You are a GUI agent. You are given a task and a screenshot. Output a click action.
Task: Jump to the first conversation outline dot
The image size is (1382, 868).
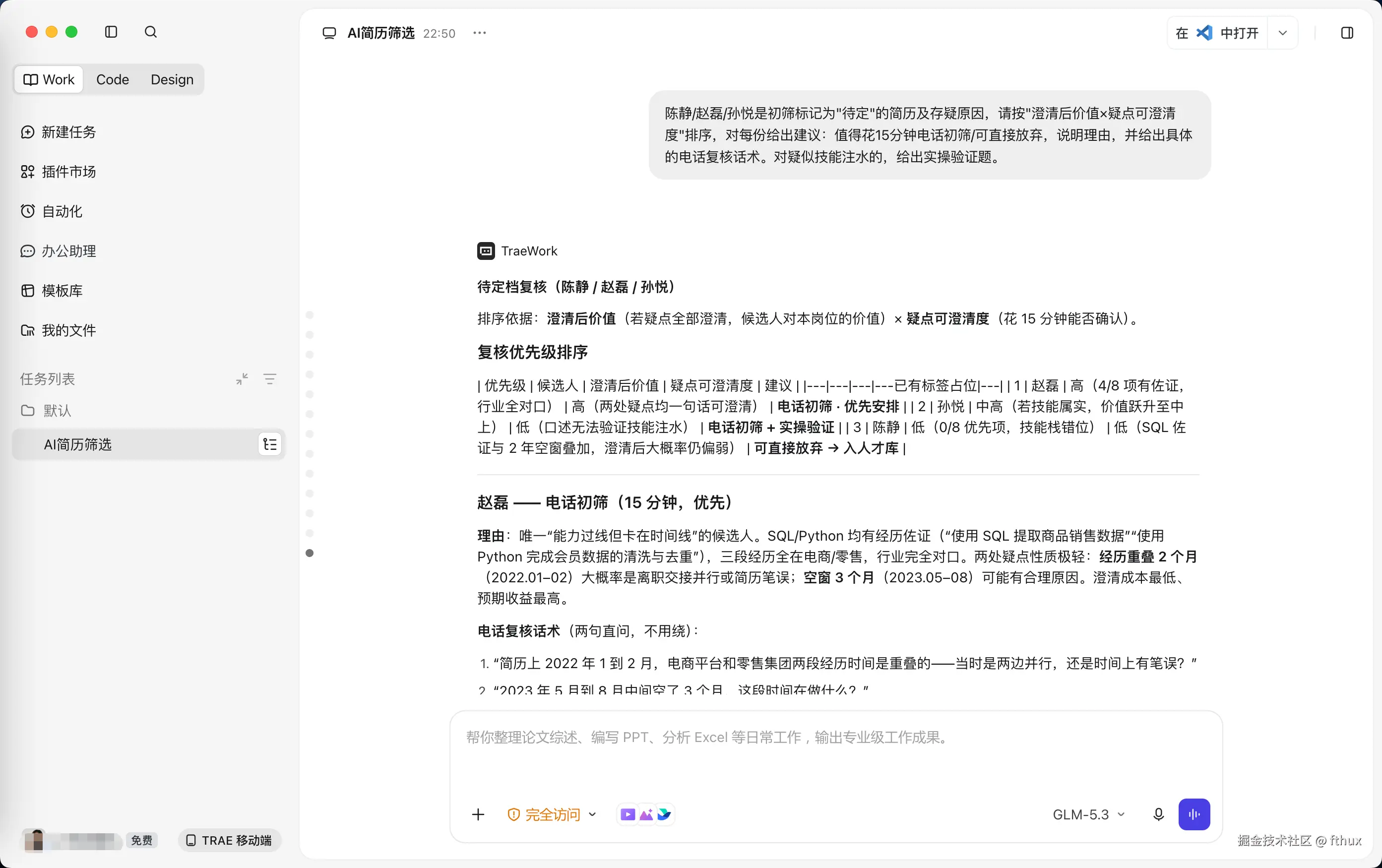coord(310,315)
